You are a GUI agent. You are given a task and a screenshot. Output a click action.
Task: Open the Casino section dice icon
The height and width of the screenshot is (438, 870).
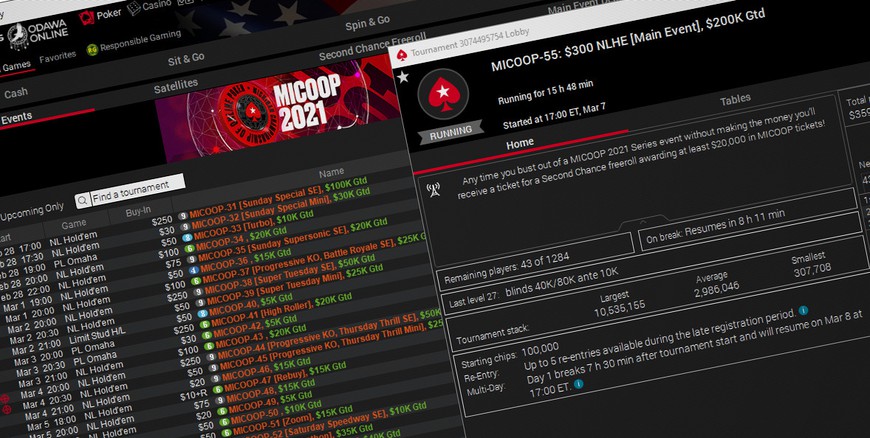134,9
